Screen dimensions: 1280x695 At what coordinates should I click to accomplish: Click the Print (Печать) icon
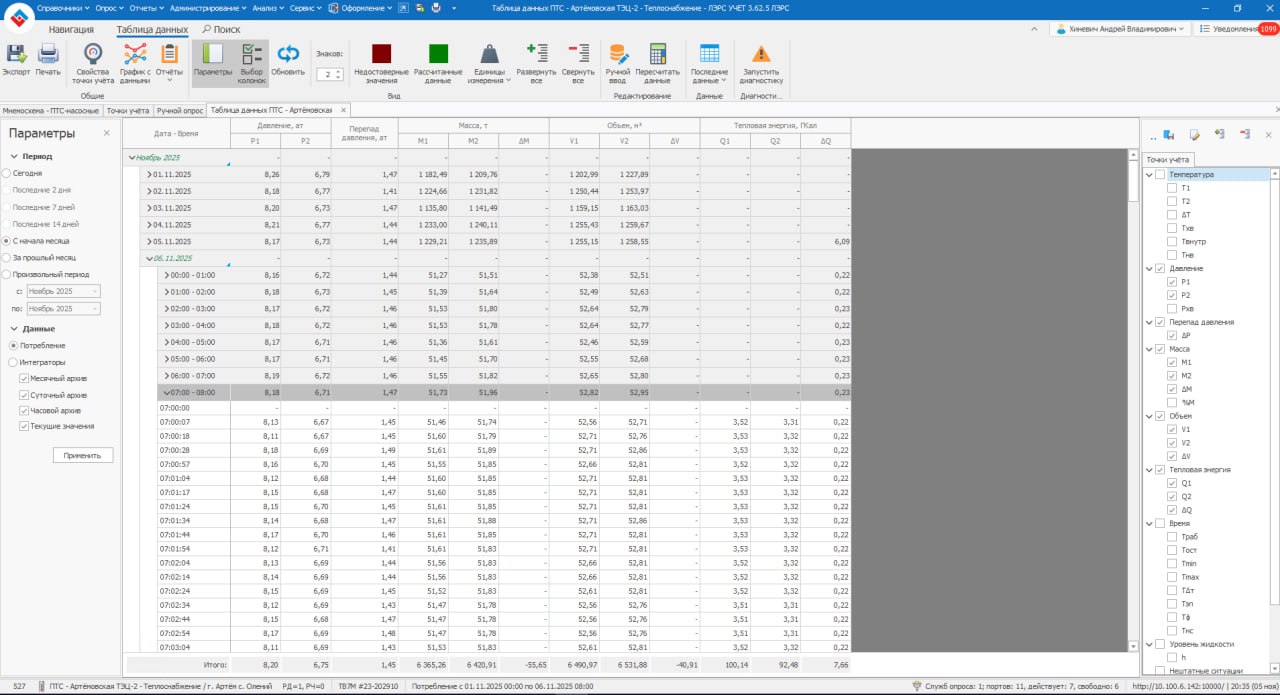click(48, 55)
